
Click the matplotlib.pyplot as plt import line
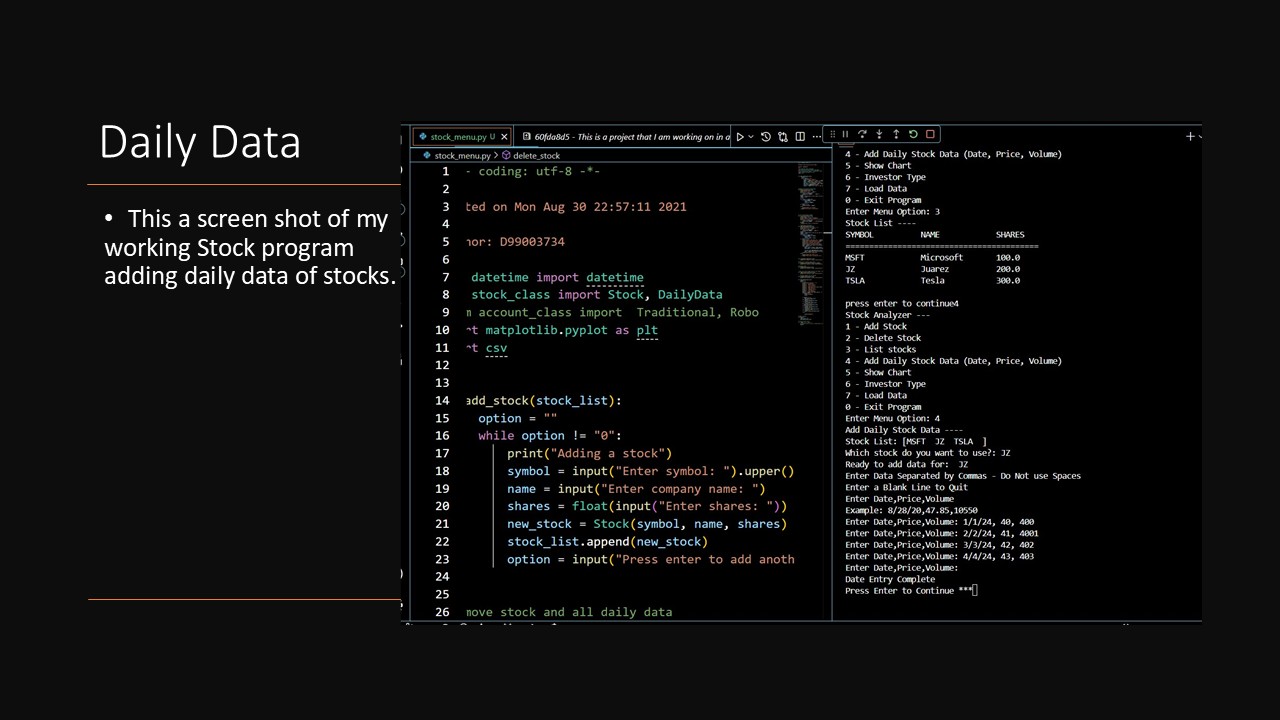pos(562,330)
